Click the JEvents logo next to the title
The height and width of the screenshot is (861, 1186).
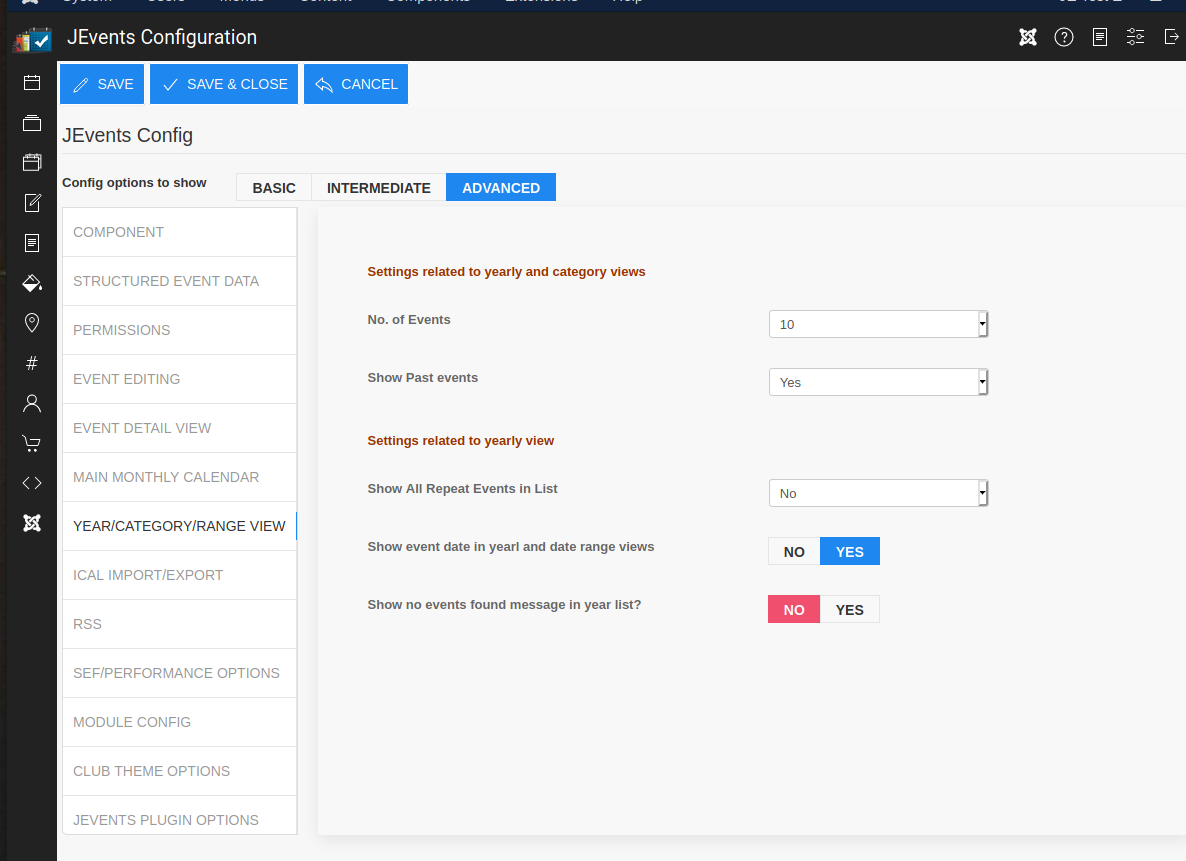(33, 39)
